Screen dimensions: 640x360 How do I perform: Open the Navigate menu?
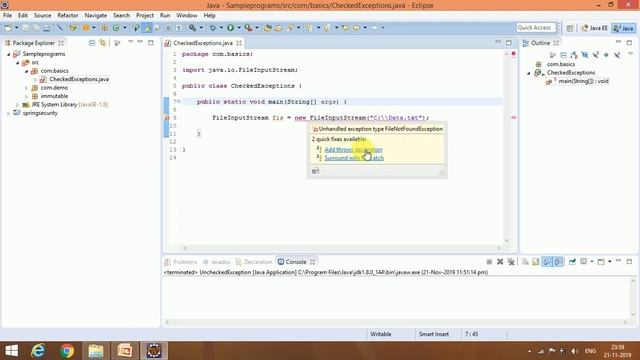point(96,16)
